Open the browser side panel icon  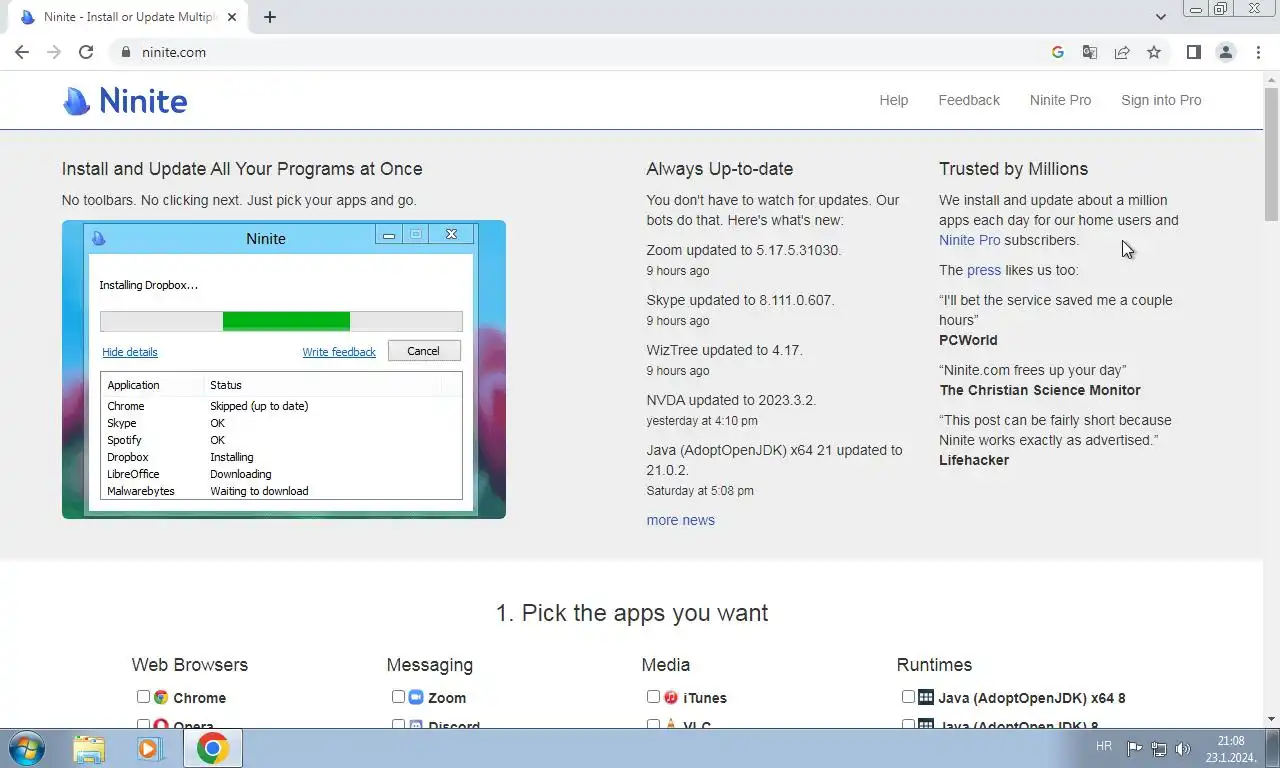click(x=1193, y=52)
